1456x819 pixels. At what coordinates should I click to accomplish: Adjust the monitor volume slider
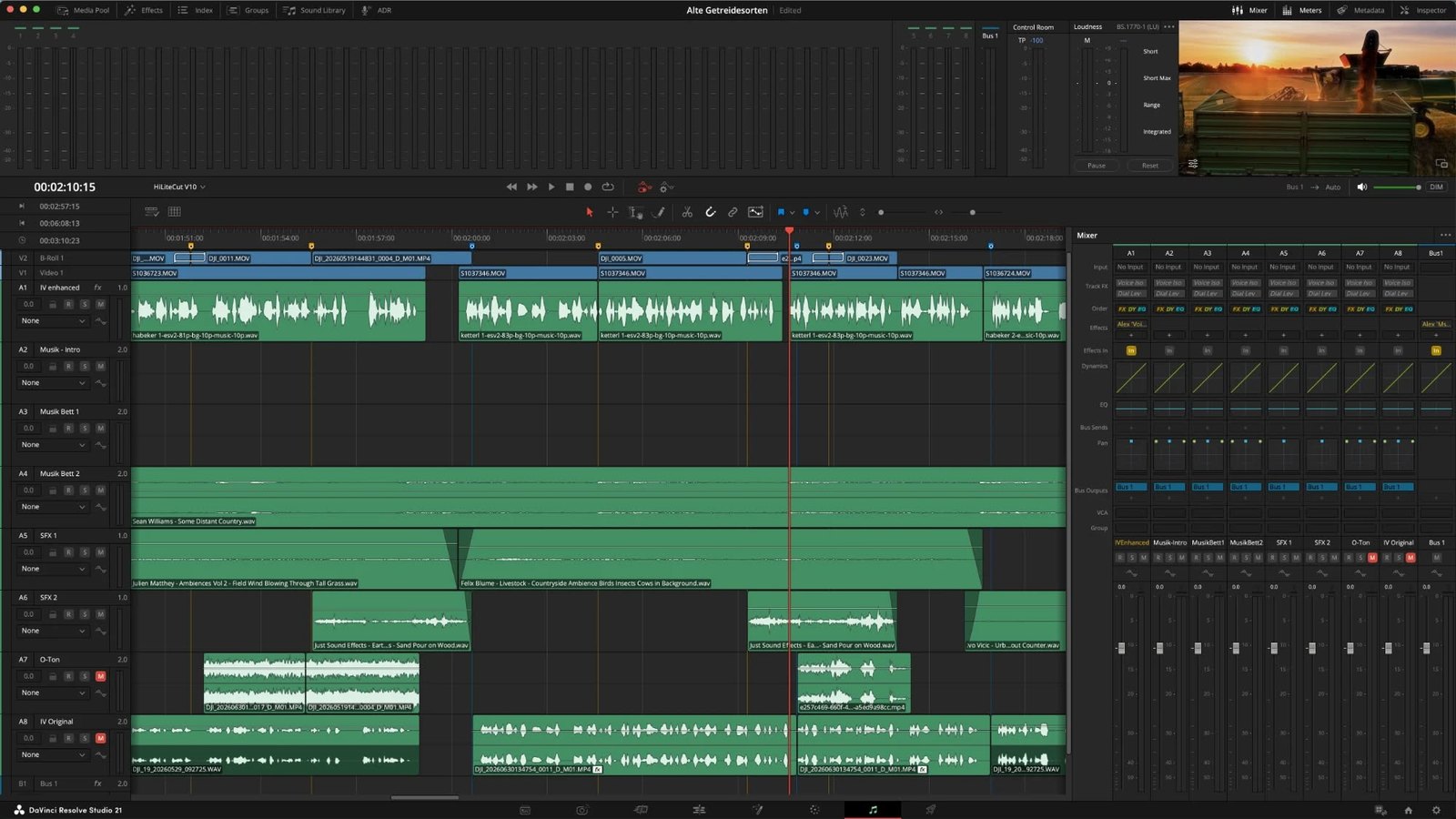click(1397, 187)
